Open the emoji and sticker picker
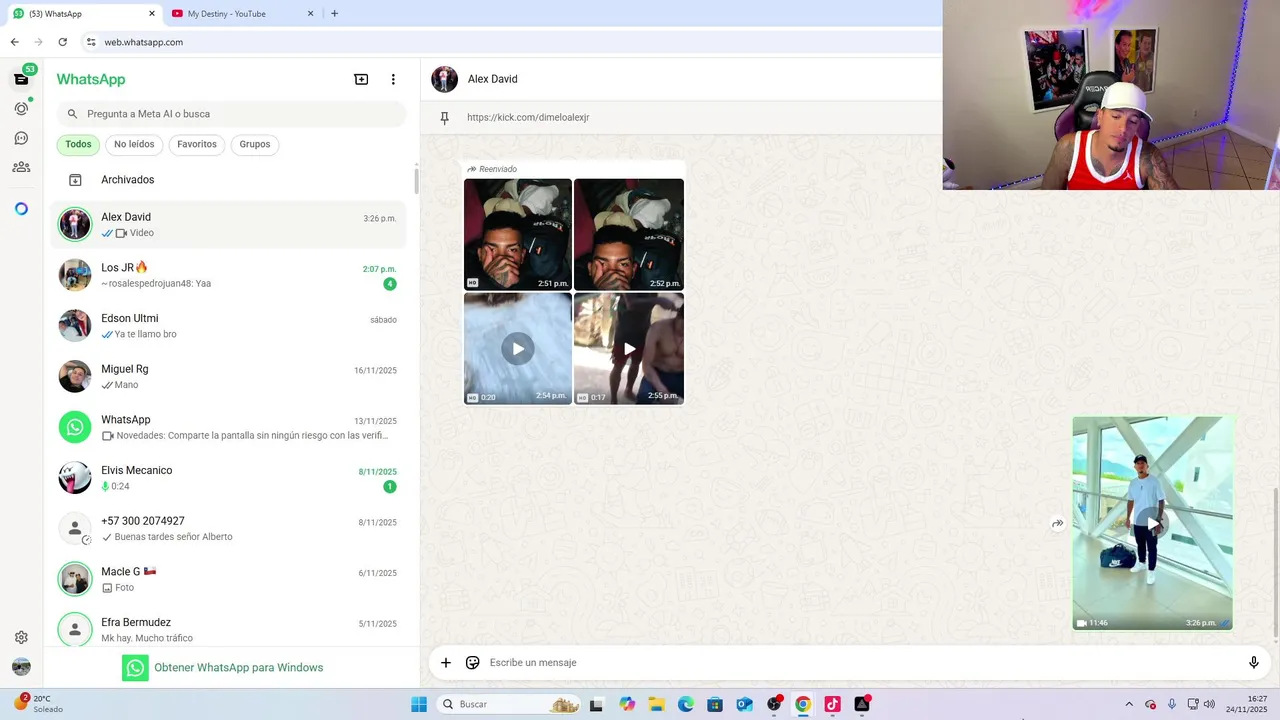The width and height of the screenshot is (1280, 720). [473, 662]
